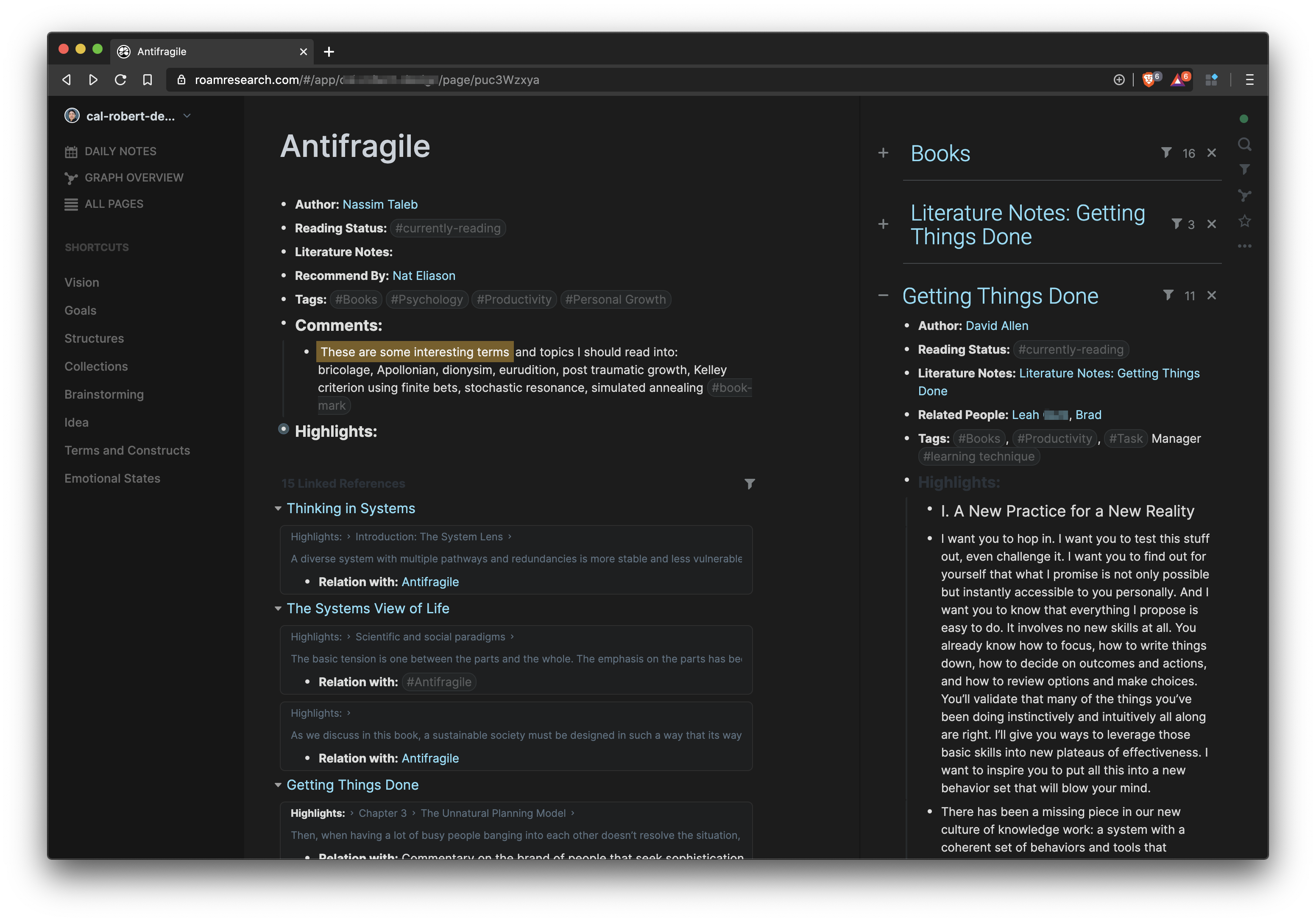Open Daily Notes from the sidebar

(120, 151)
